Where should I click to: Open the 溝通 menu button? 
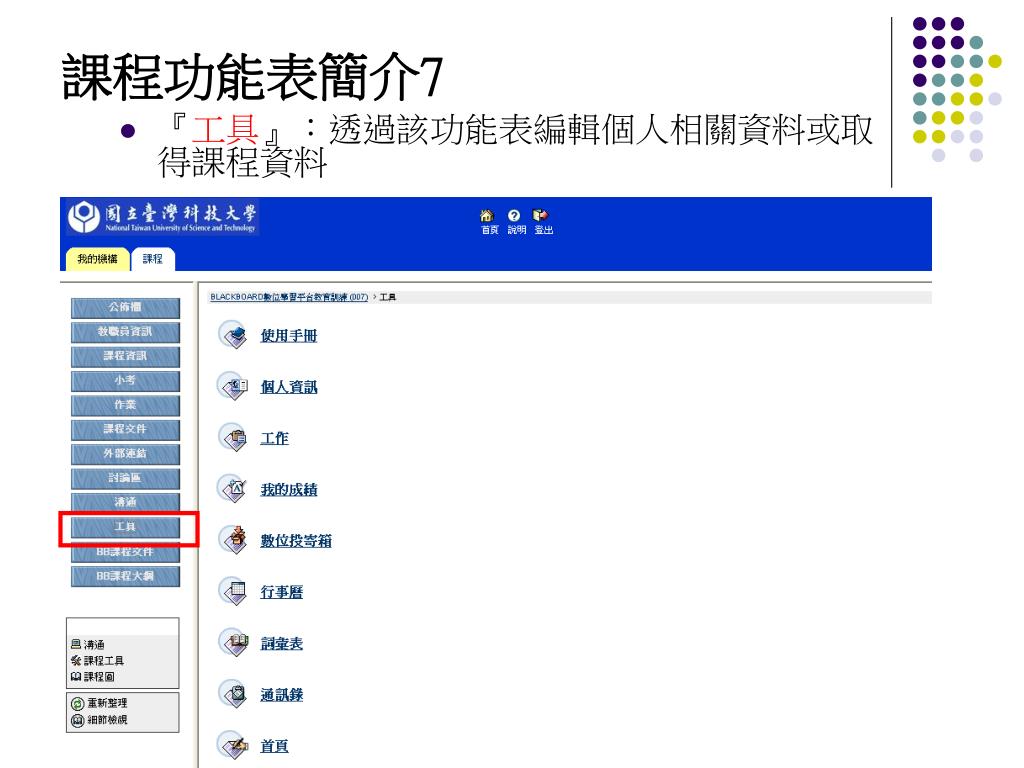click(x=125, y=503)
